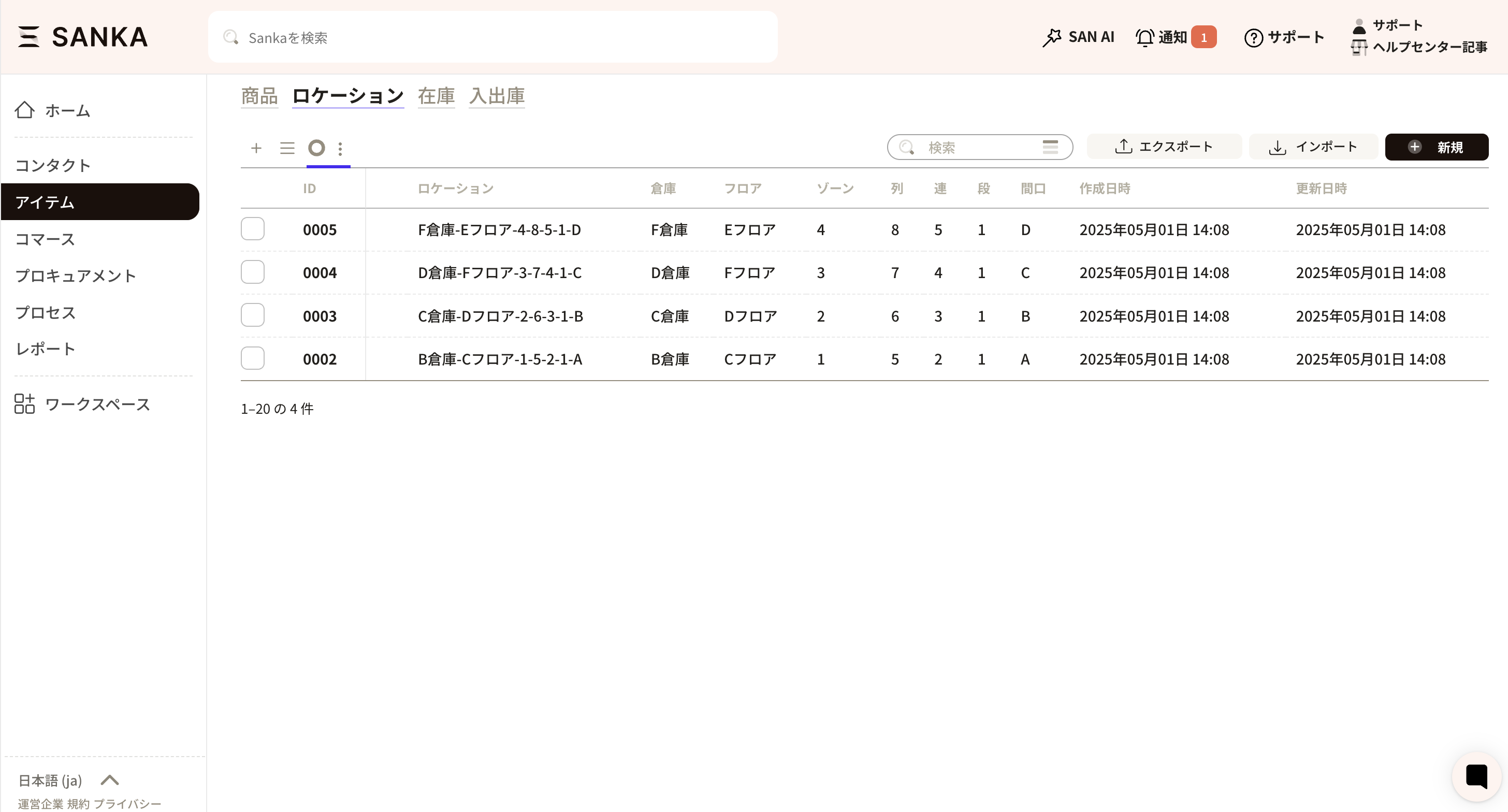The width and height of the screenshot is (1508, 812).
Task: Switch to the 在庫 tab
Action: point(436,96)
